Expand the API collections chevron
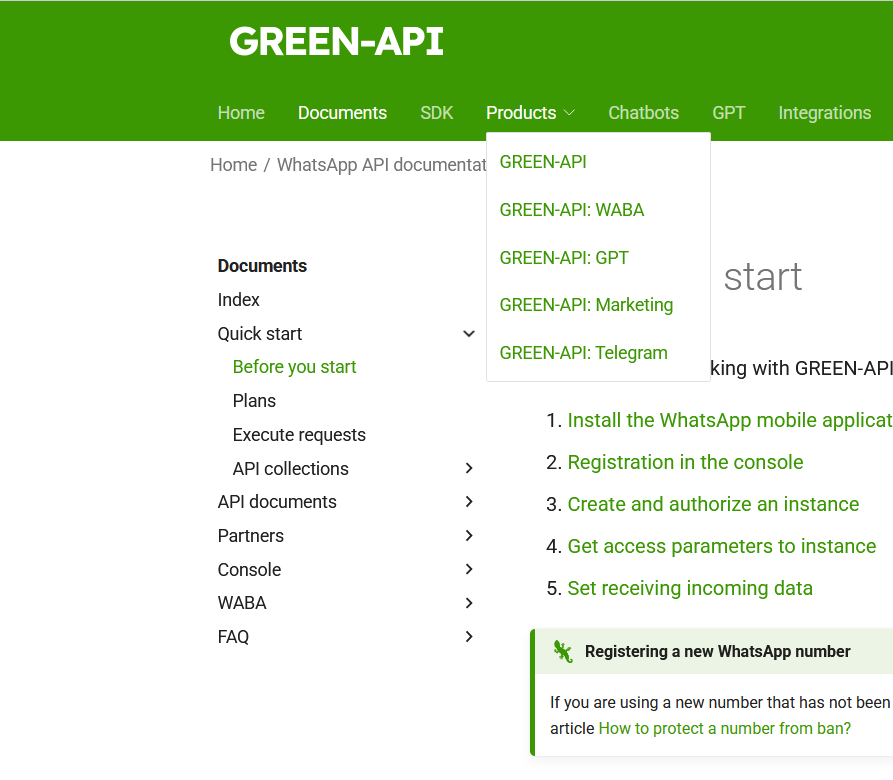The height and width of the screenshot is (780, 893). pyautogui.click(x=469, y=468)
